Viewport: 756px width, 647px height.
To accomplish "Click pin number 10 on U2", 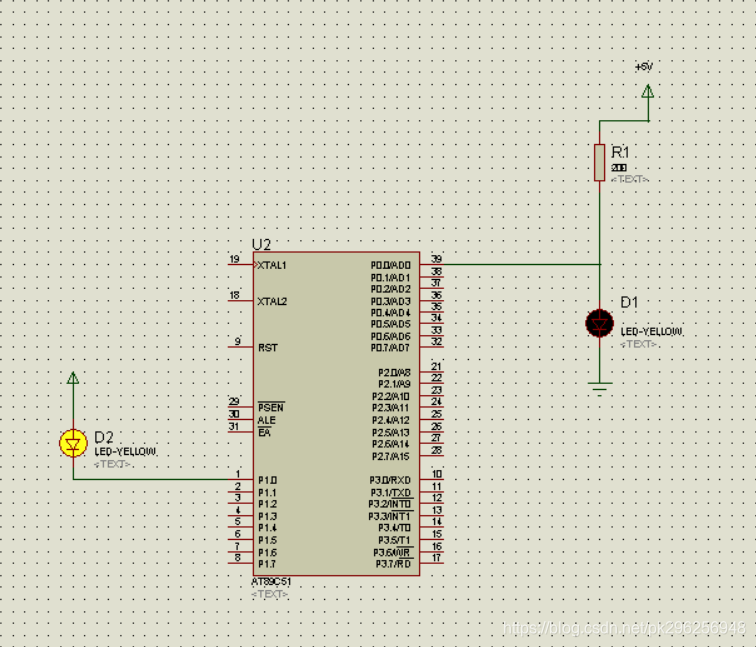I will point(436,474).
